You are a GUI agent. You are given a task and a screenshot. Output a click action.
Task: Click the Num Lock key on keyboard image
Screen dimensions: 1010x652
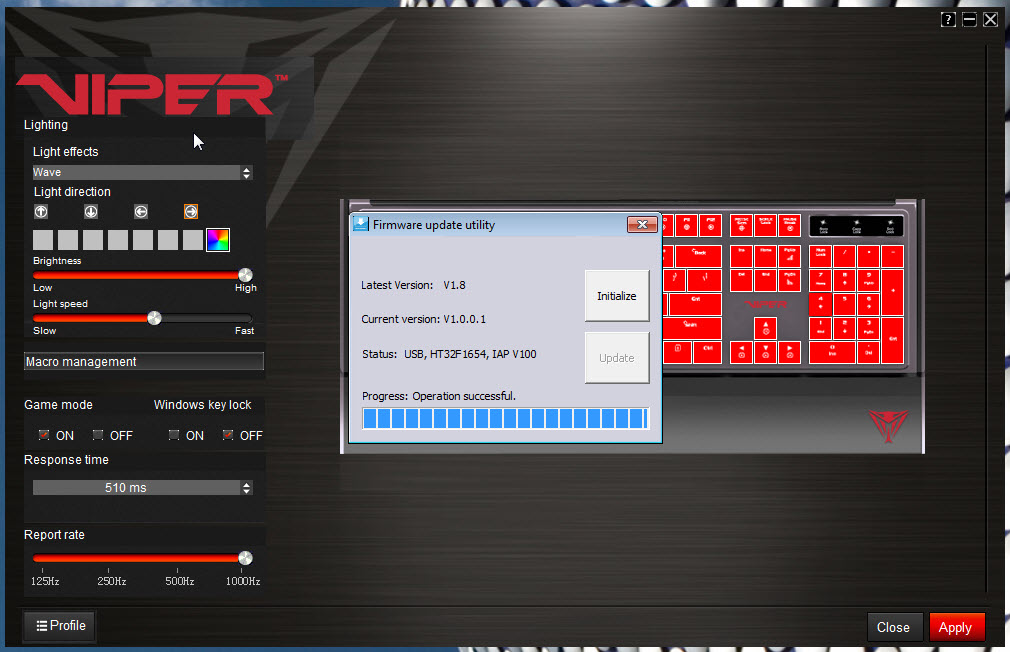(x=821, y=256)
